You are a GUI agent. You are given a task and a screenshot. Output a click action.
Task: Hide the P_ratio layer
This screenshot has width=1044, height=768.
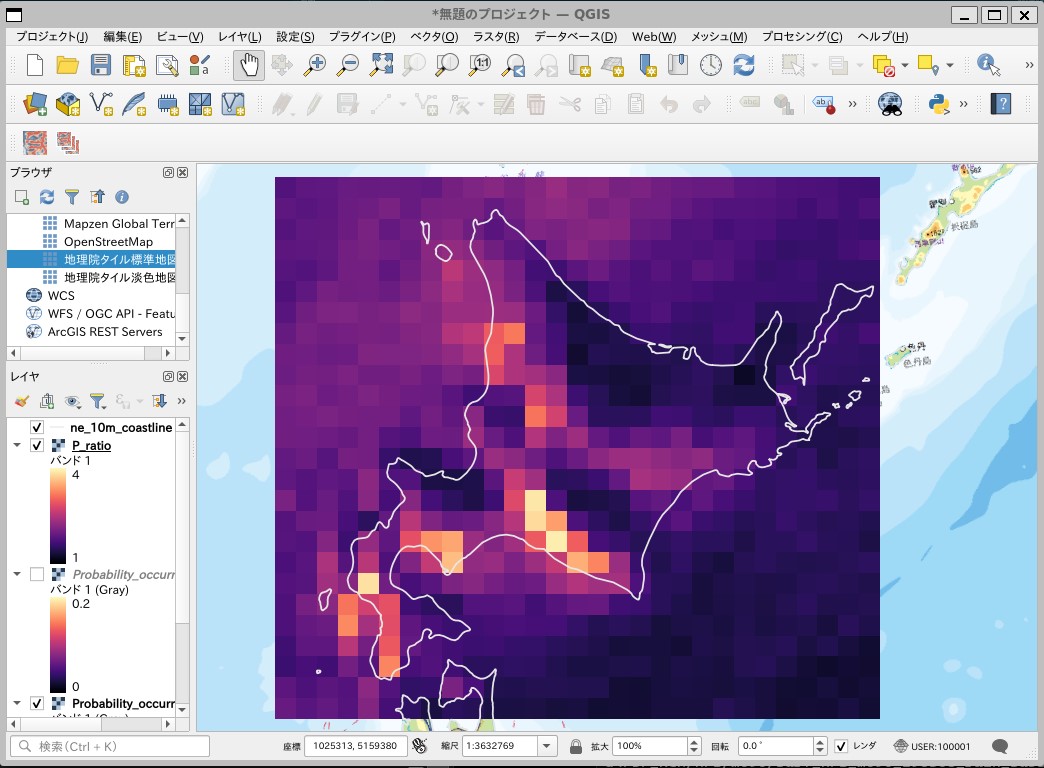37,446
